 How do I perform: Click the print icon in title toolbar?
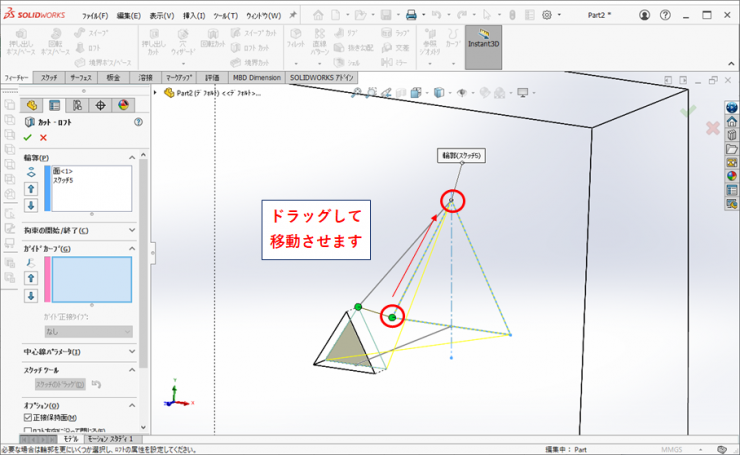(411, 15)
